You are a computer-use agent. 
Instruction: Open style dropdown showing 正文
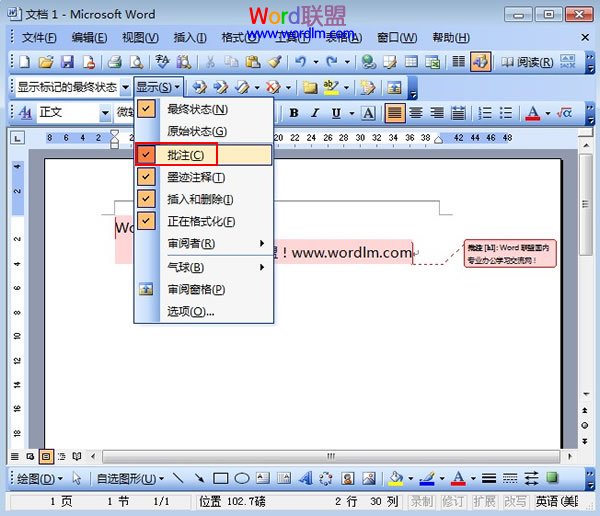click(x=105, y=113)
